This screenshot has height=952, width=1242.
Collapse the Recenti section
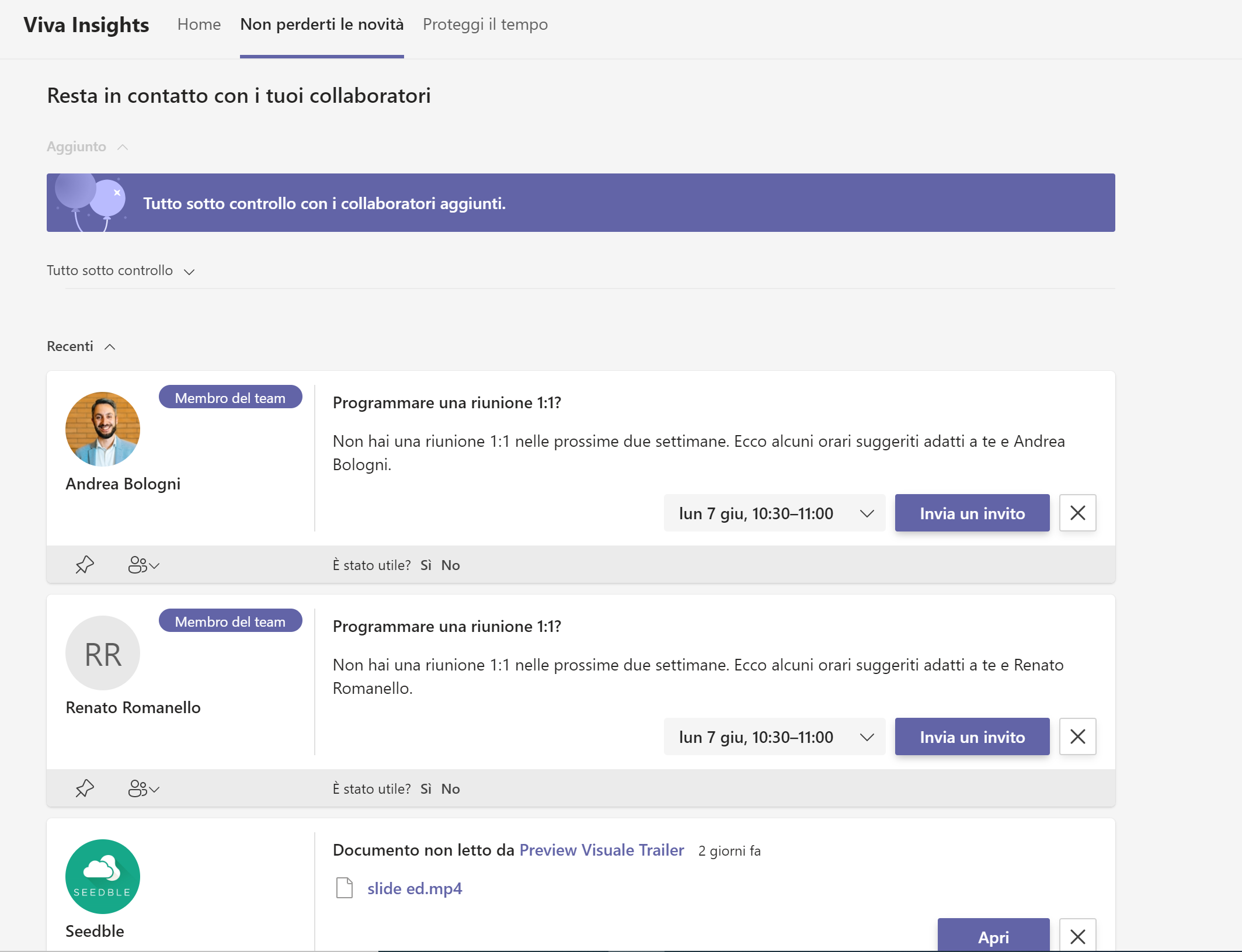(81, 346)
